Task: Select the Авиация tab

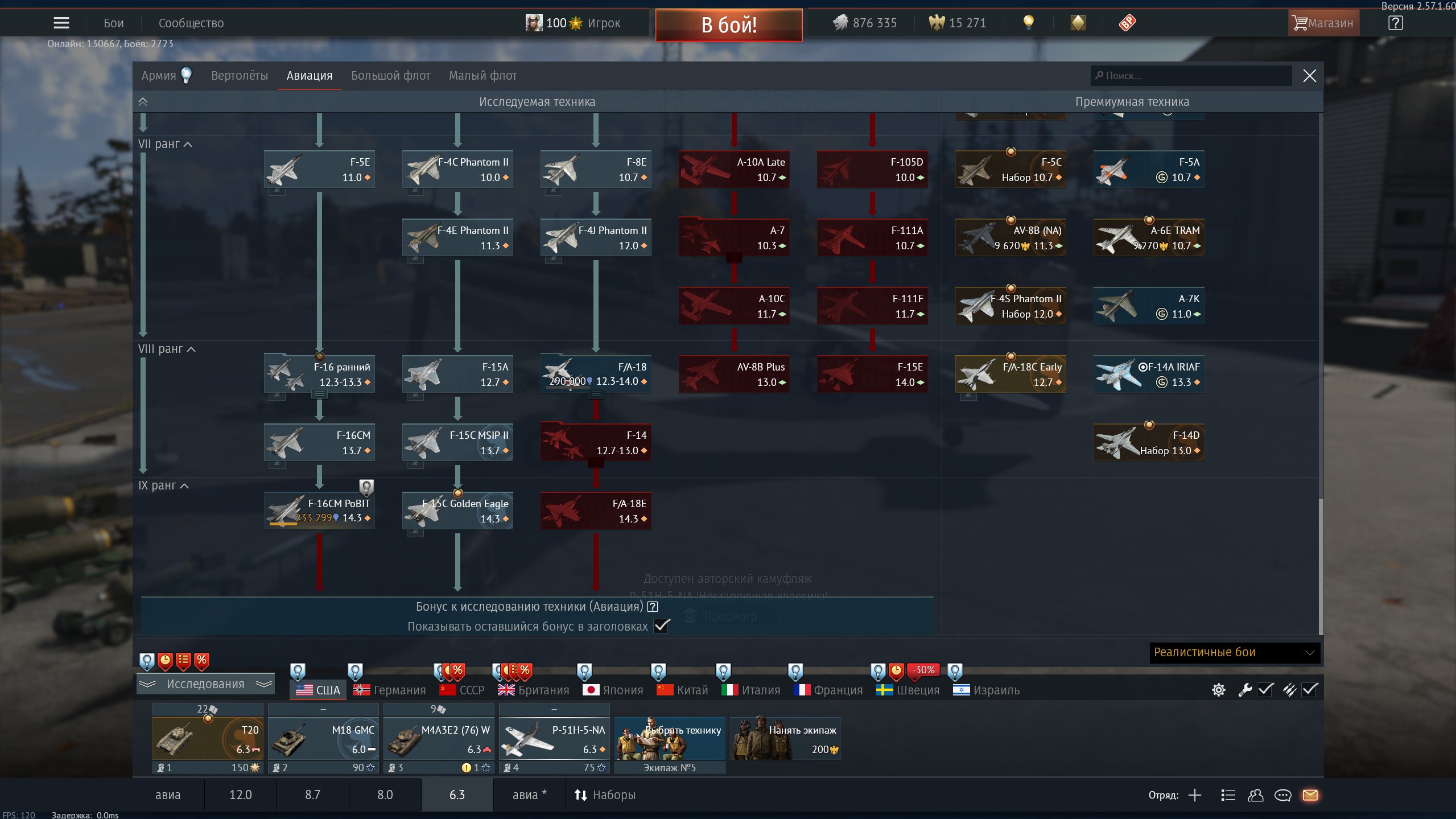Action: (x=310, y=76)
